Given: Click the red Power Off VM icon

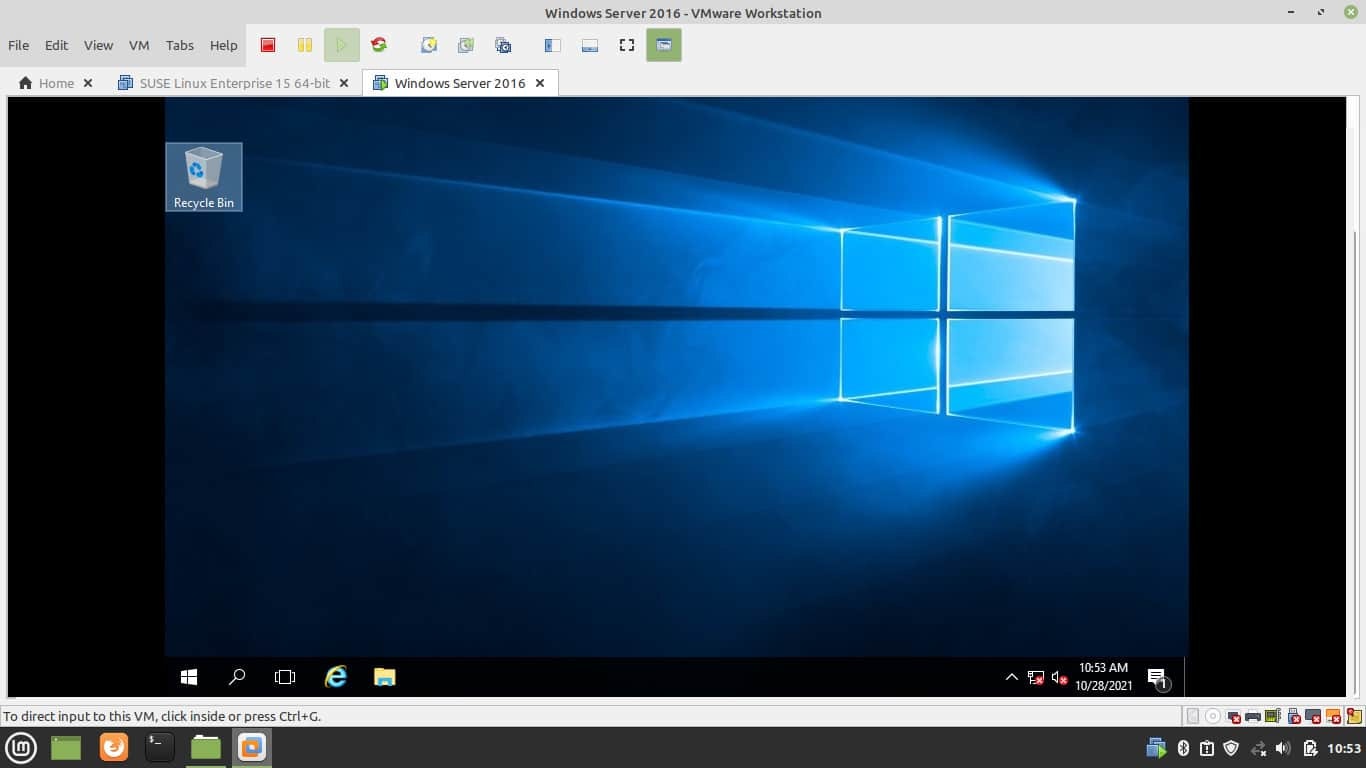Looking at the screenshot, I should point(268,45).
